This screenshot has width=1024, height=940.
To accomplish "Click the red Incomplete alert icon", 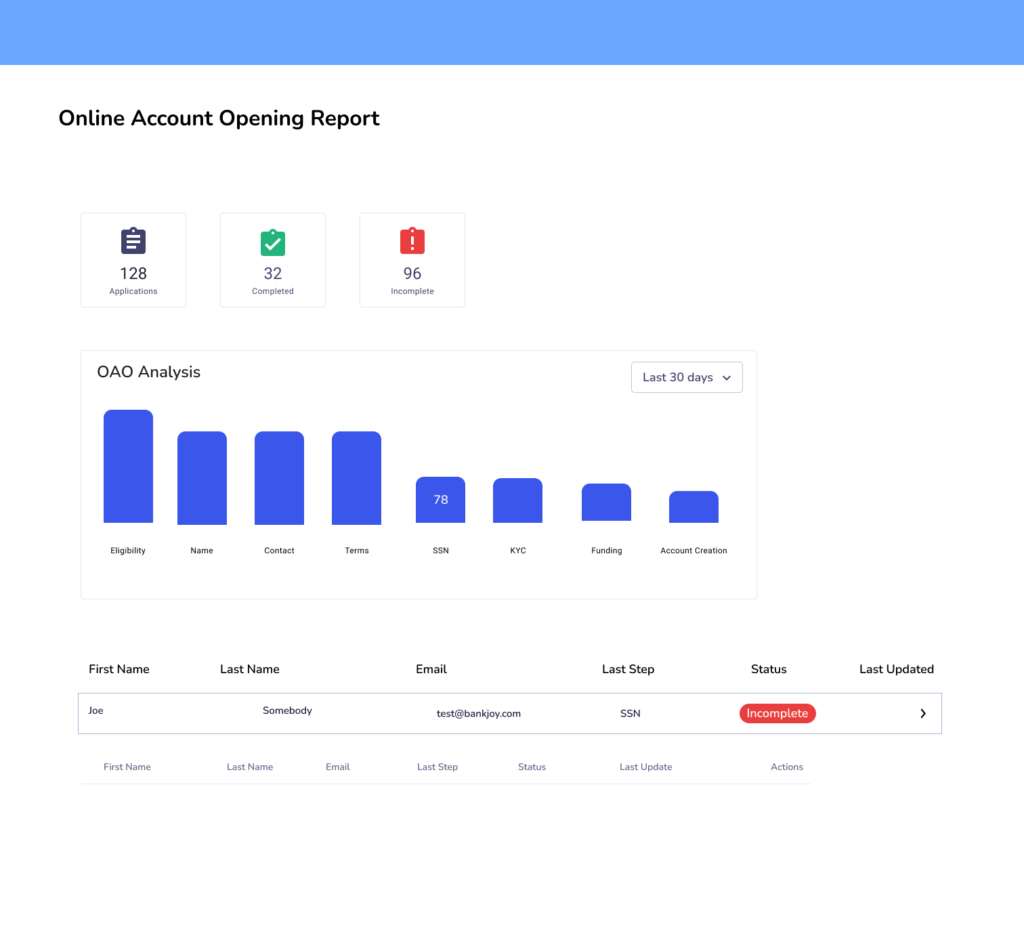I will [412, 241].
